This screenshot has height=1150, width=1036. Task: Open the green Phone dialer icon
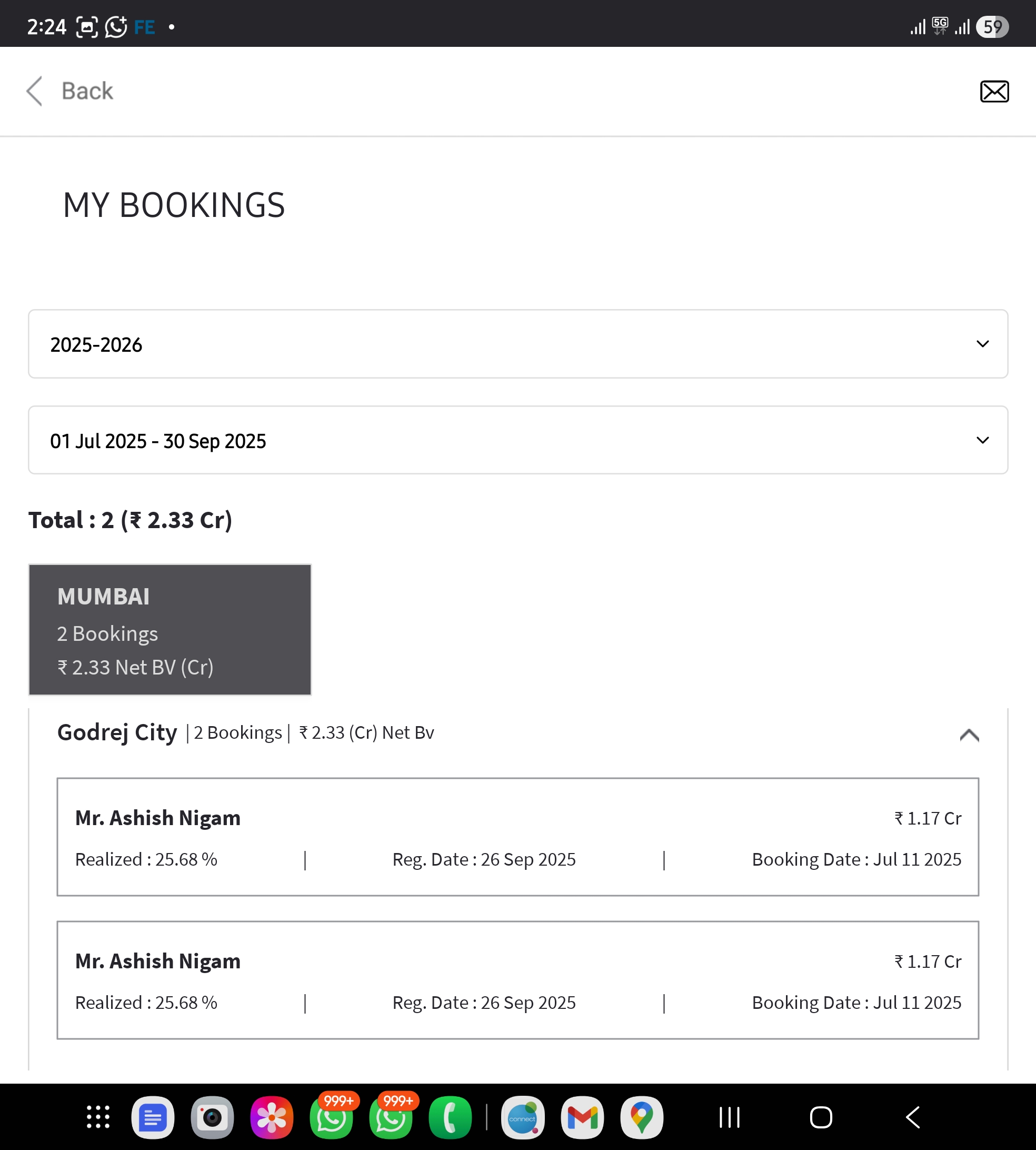(x=450, y=1117)
